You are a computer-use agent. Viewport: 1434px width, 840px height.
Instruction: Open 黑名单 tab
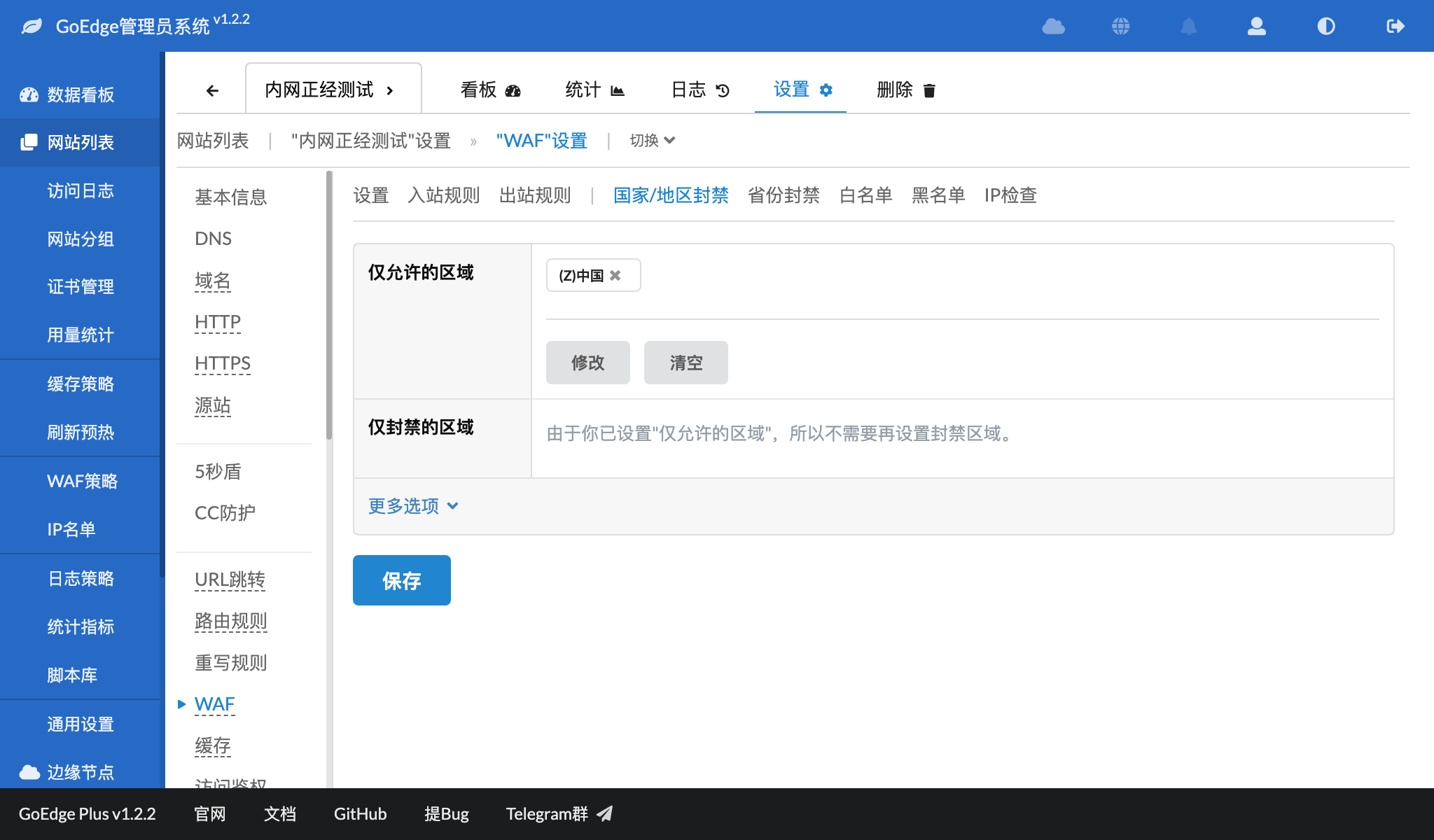(938, 195)
